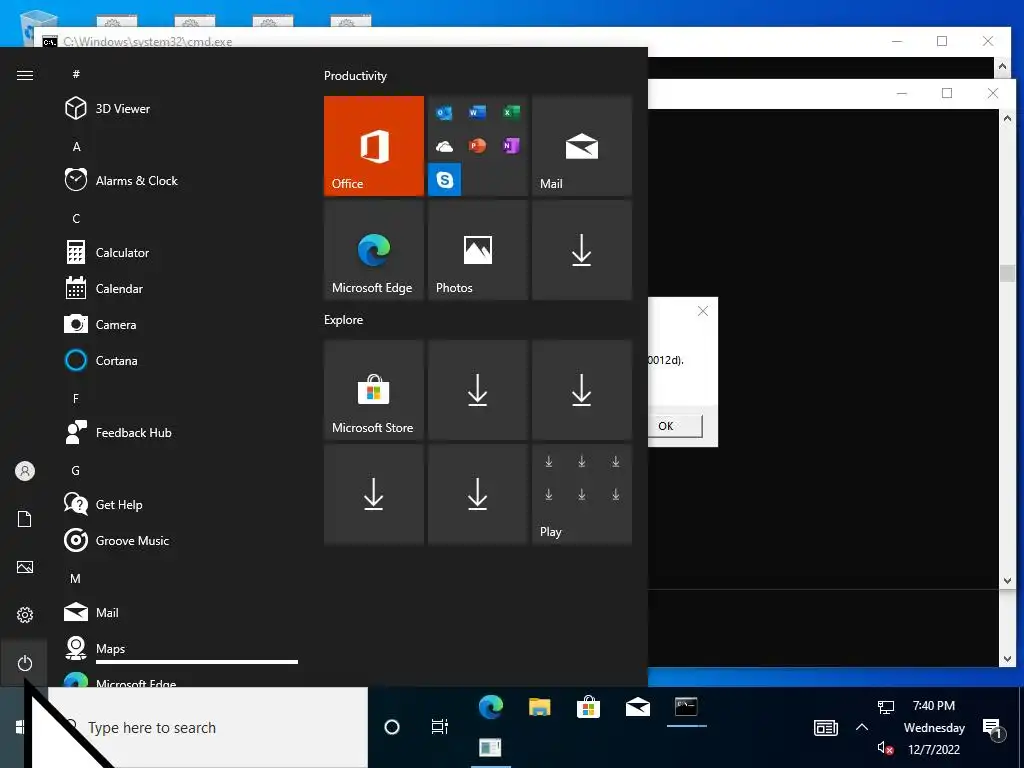
Task: Click the Windows Start button
Action: pyautogui.click(x=20, y=727)
